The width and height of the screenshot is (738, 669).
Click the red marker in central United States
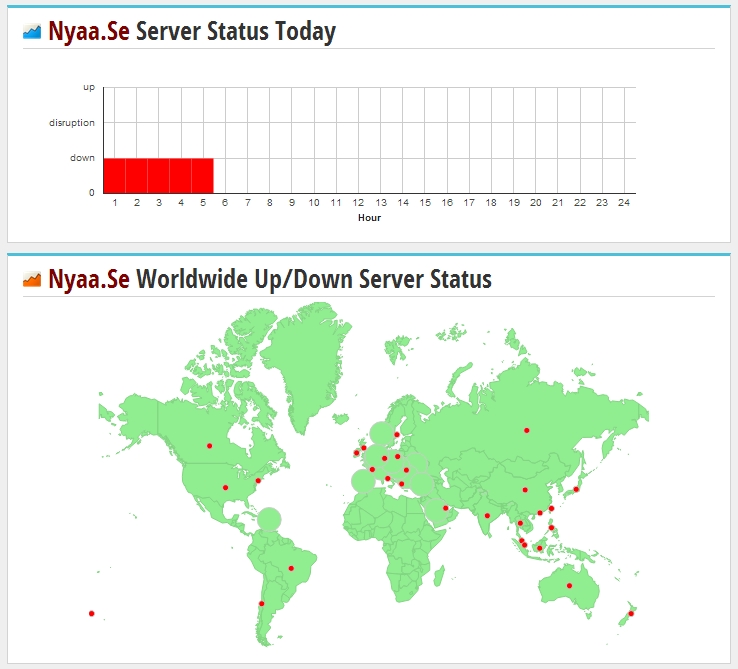coord(225,488)
